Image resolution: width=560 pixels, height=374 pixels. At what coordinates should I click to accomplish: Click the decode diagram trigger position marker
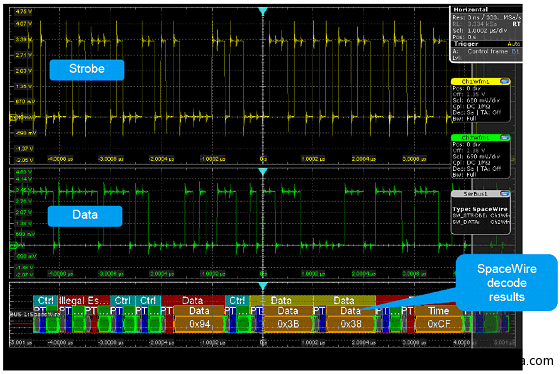(262, 286)
